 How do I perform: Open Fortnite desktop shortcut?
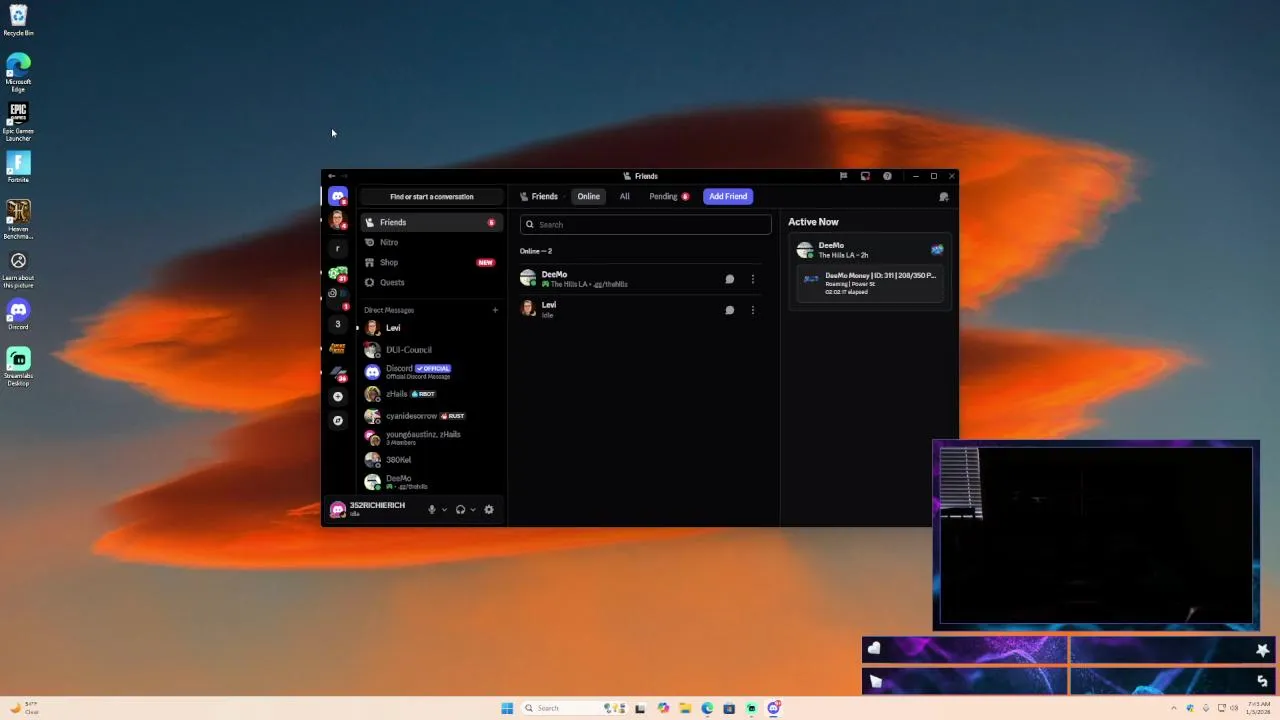(18, 167)
